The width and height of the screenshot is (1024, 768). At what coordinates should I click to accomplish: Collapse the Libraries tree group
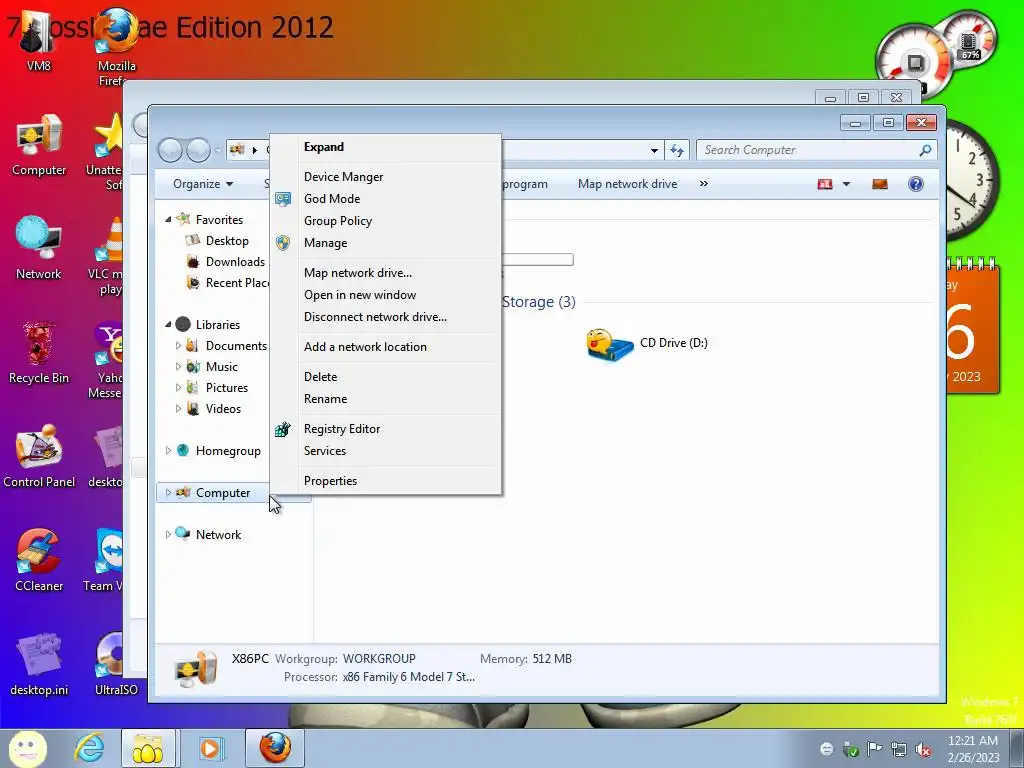point(168,325)
